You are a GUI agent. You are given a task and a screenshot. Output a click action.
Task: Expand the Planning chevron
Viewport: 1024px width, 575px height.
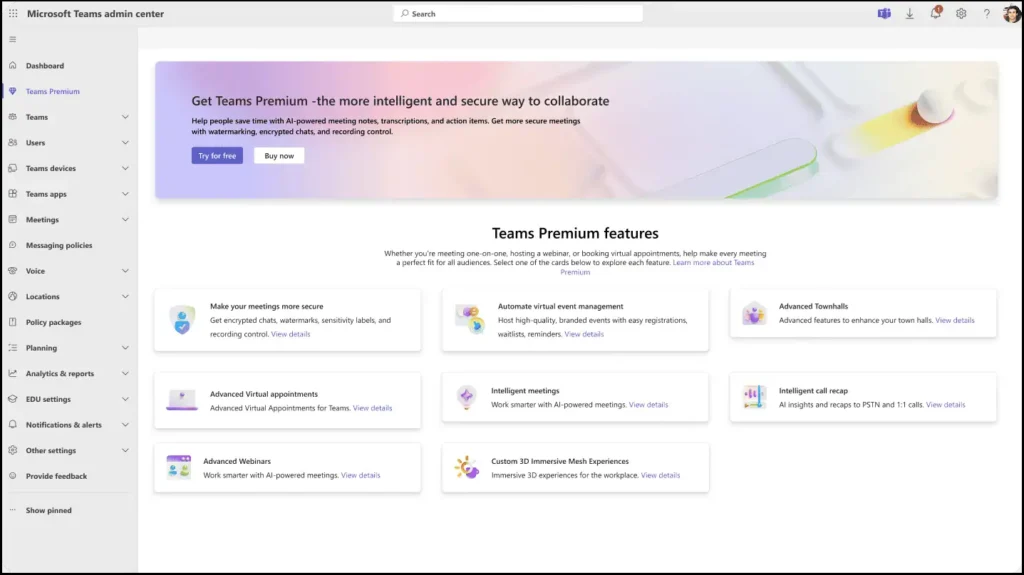125,348
